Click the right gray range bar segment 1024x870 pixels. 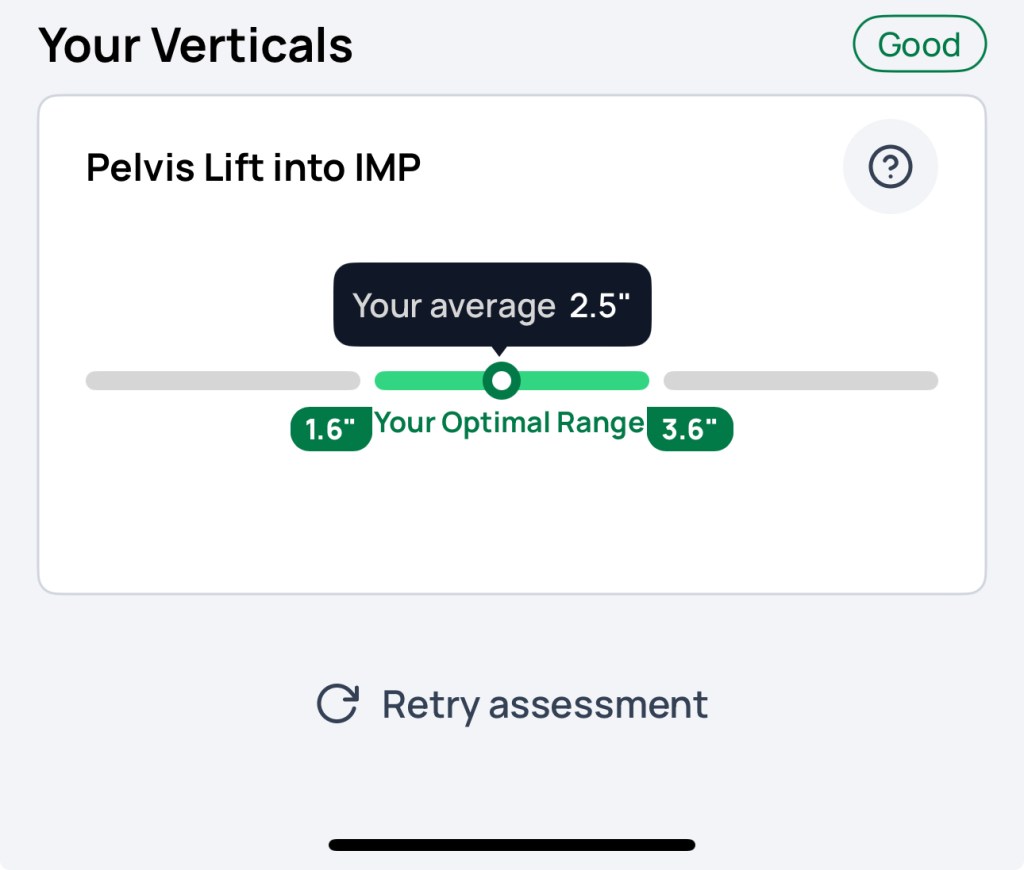pos(800,380)
